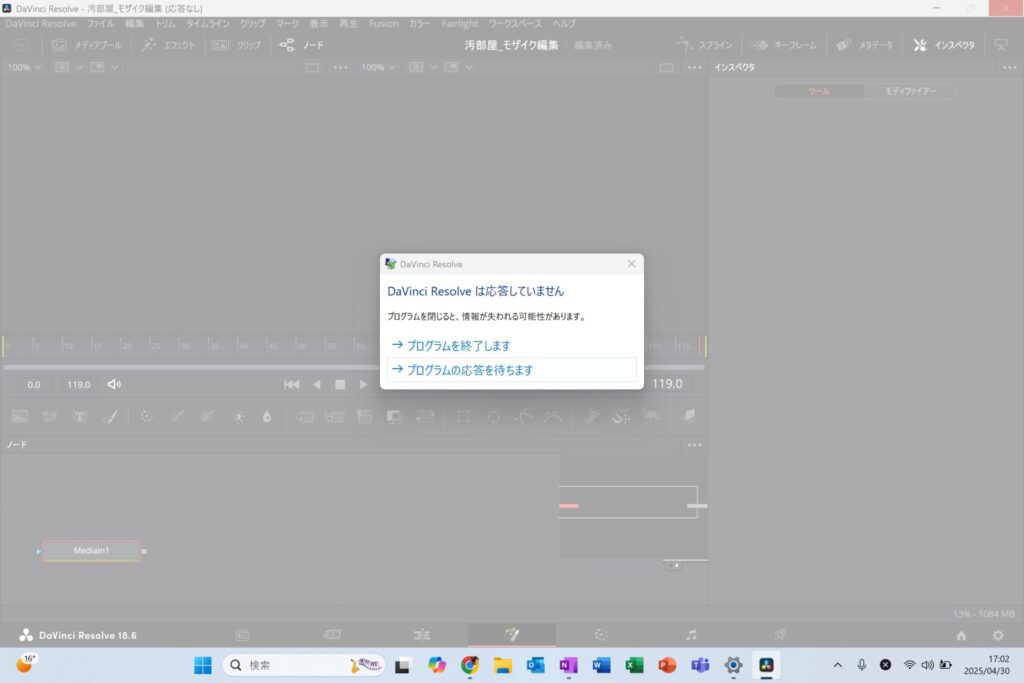1024x683 pixels.
Task: Open the Fusion menu in menu bar
Action: pos(383,24)
